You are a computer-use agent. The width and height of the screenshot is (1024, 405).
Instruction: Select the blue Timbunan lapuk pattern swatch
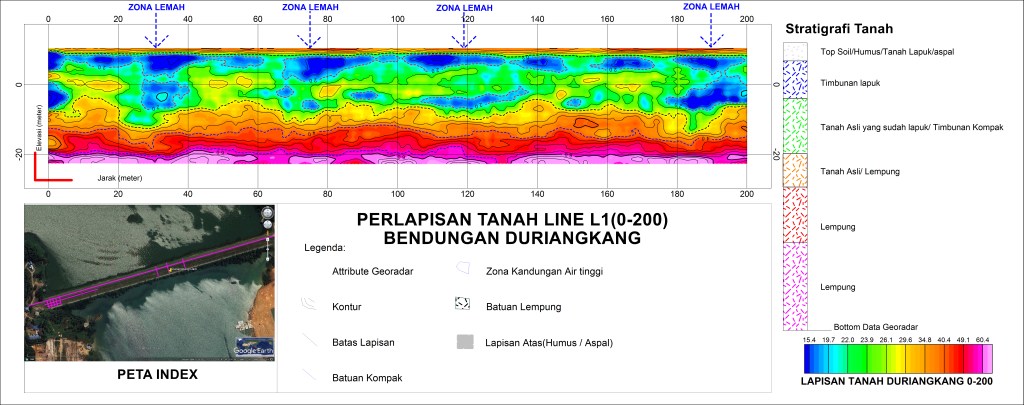click(x=795, y=80)
